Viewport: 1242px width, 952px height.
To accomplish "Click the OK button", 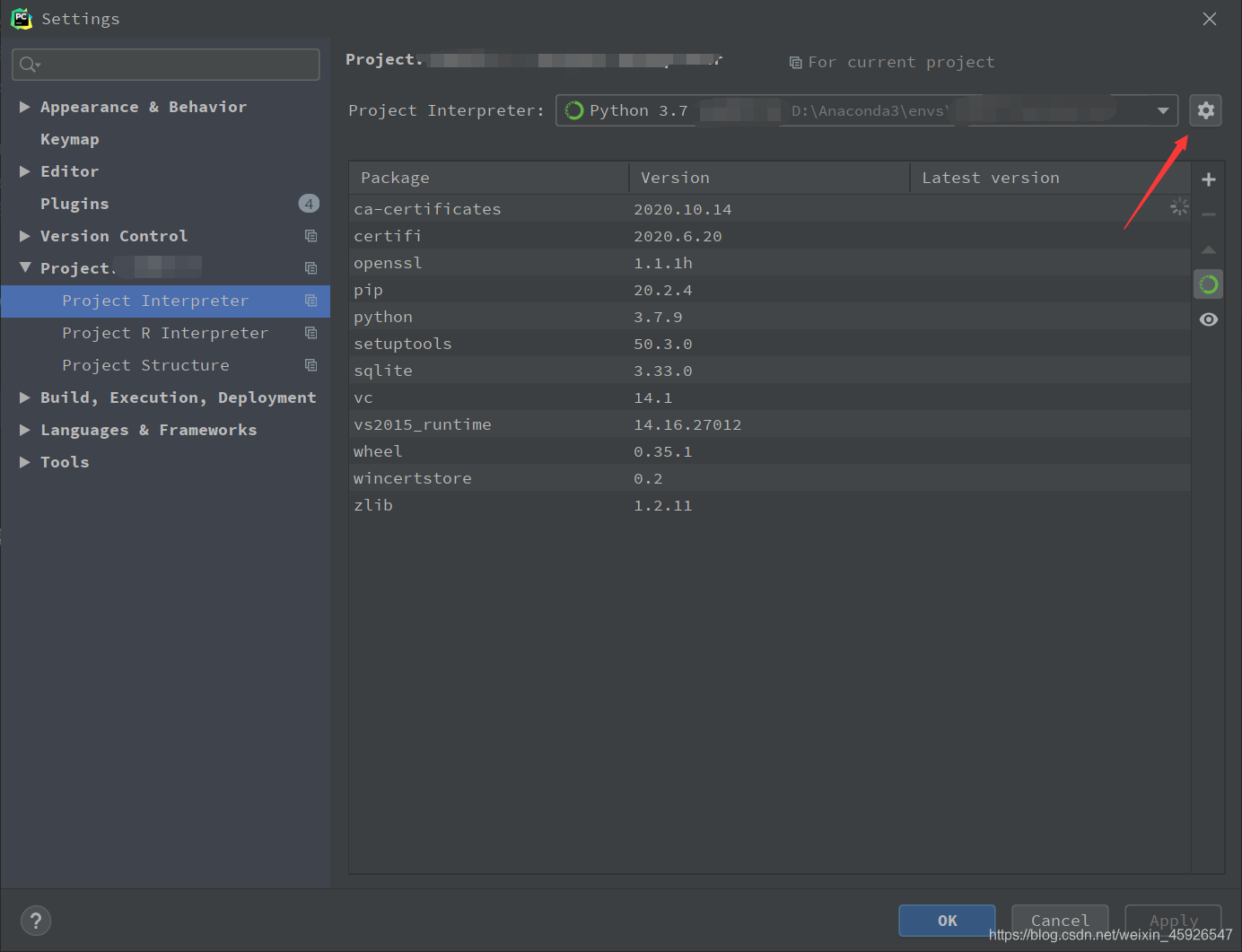I will coord(947,921).
